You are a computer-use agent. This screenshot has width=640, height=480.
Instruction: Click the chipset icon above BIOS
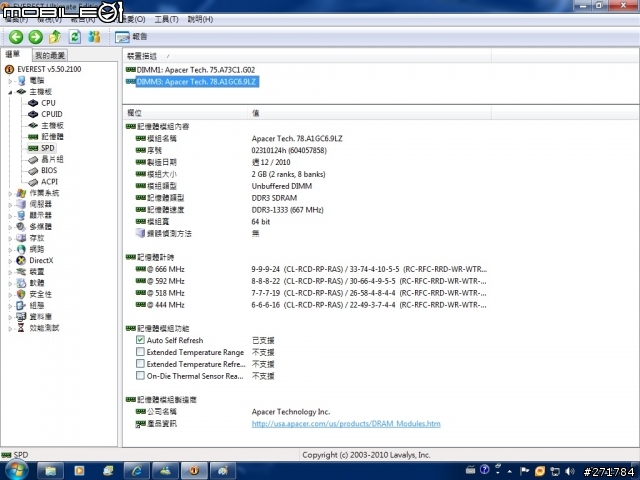33,160
